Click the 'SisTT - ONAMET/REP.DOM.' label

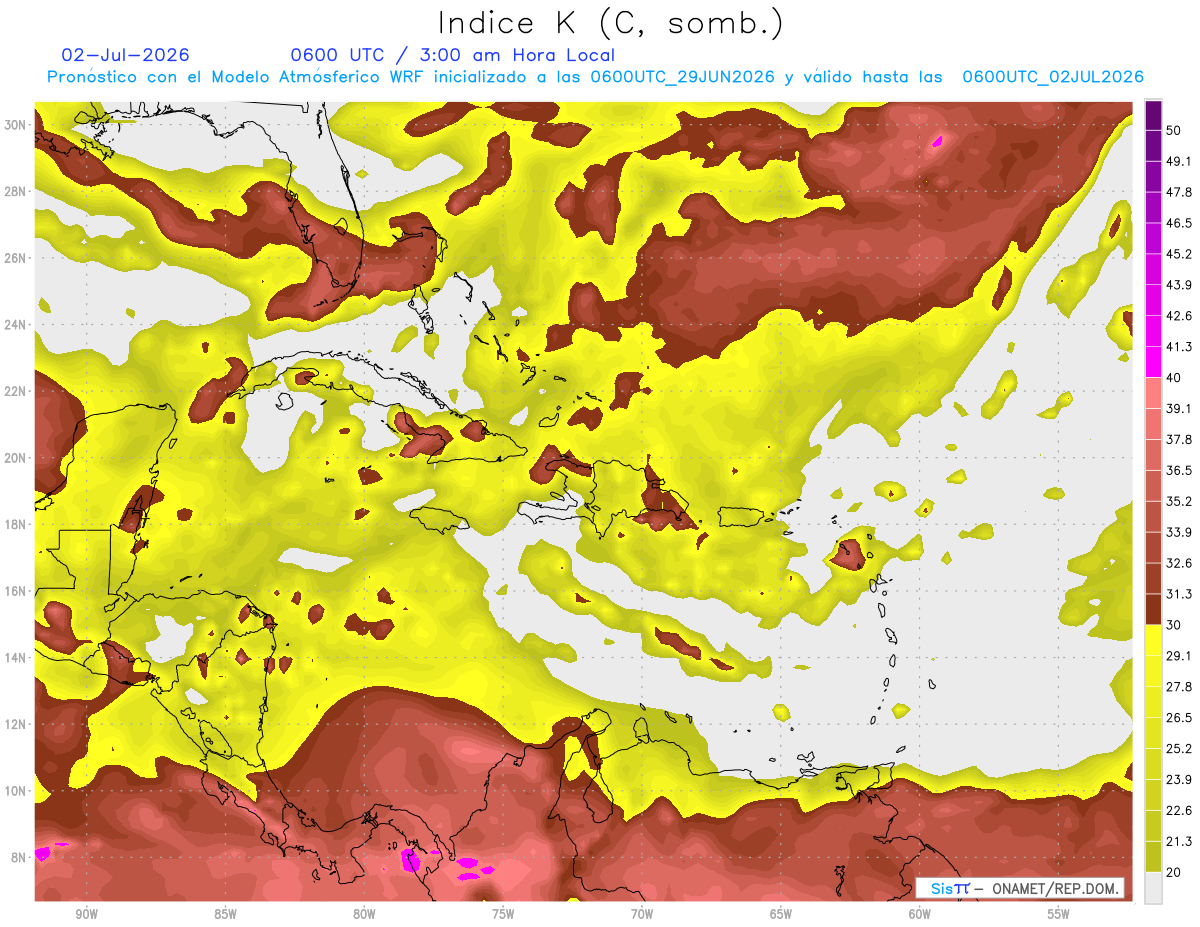tap(1020, 888)
